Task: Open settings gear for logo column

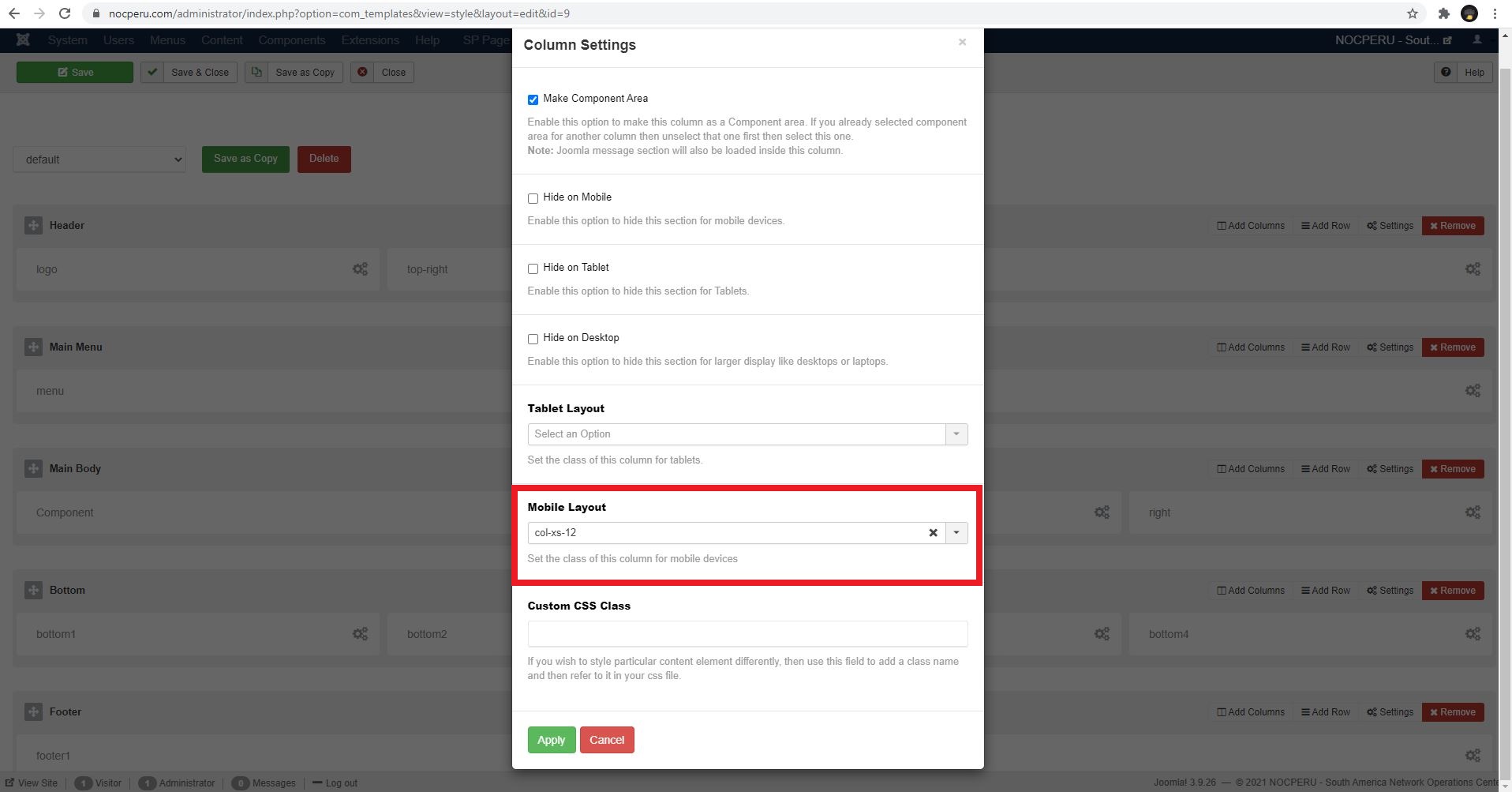Action: coord(360,269)
